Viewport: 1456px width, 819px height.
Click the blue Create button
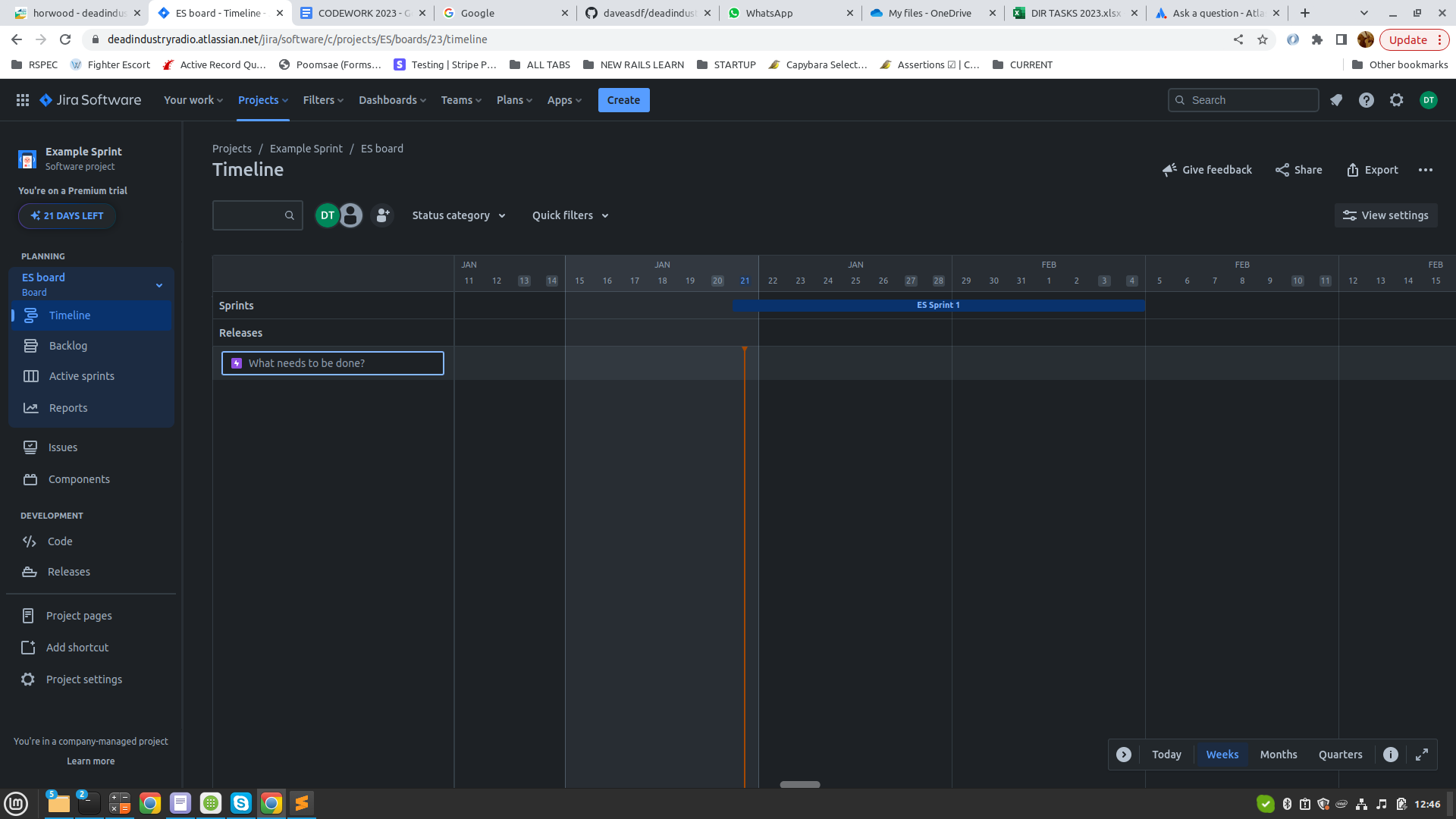coord(623,100)
